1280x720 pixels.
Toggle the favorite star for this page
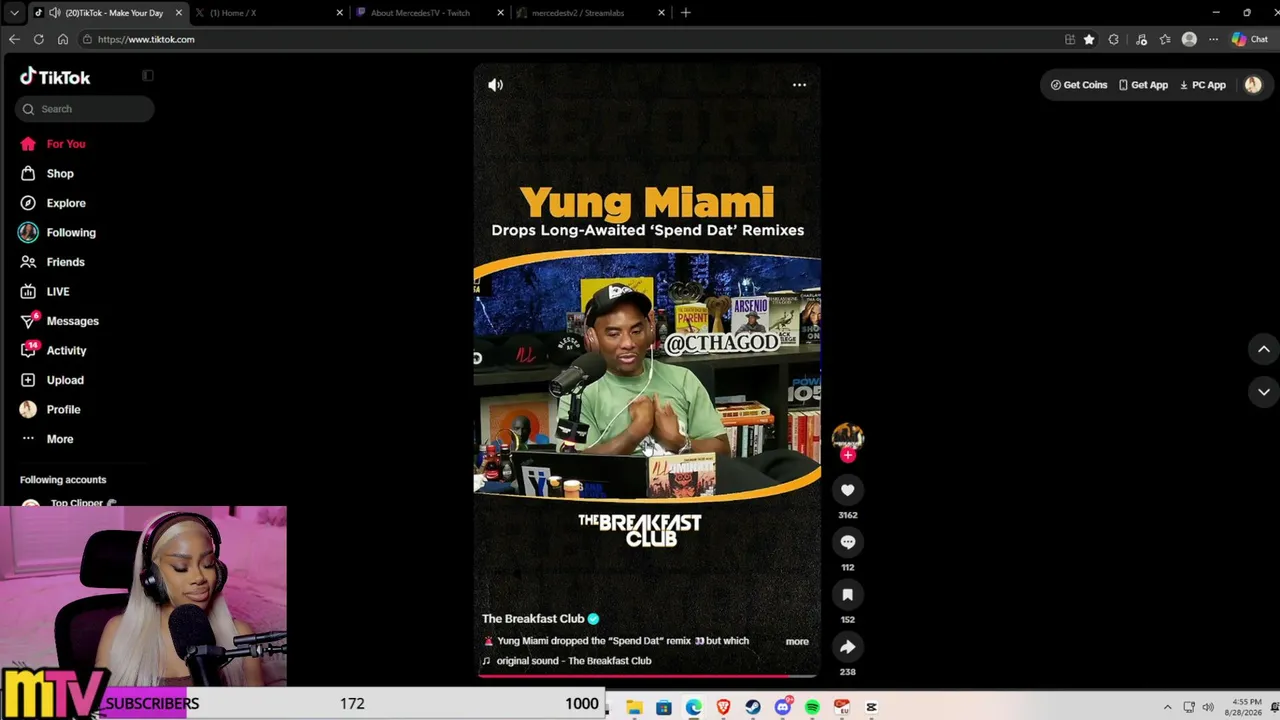click(x=1089, y=39)
